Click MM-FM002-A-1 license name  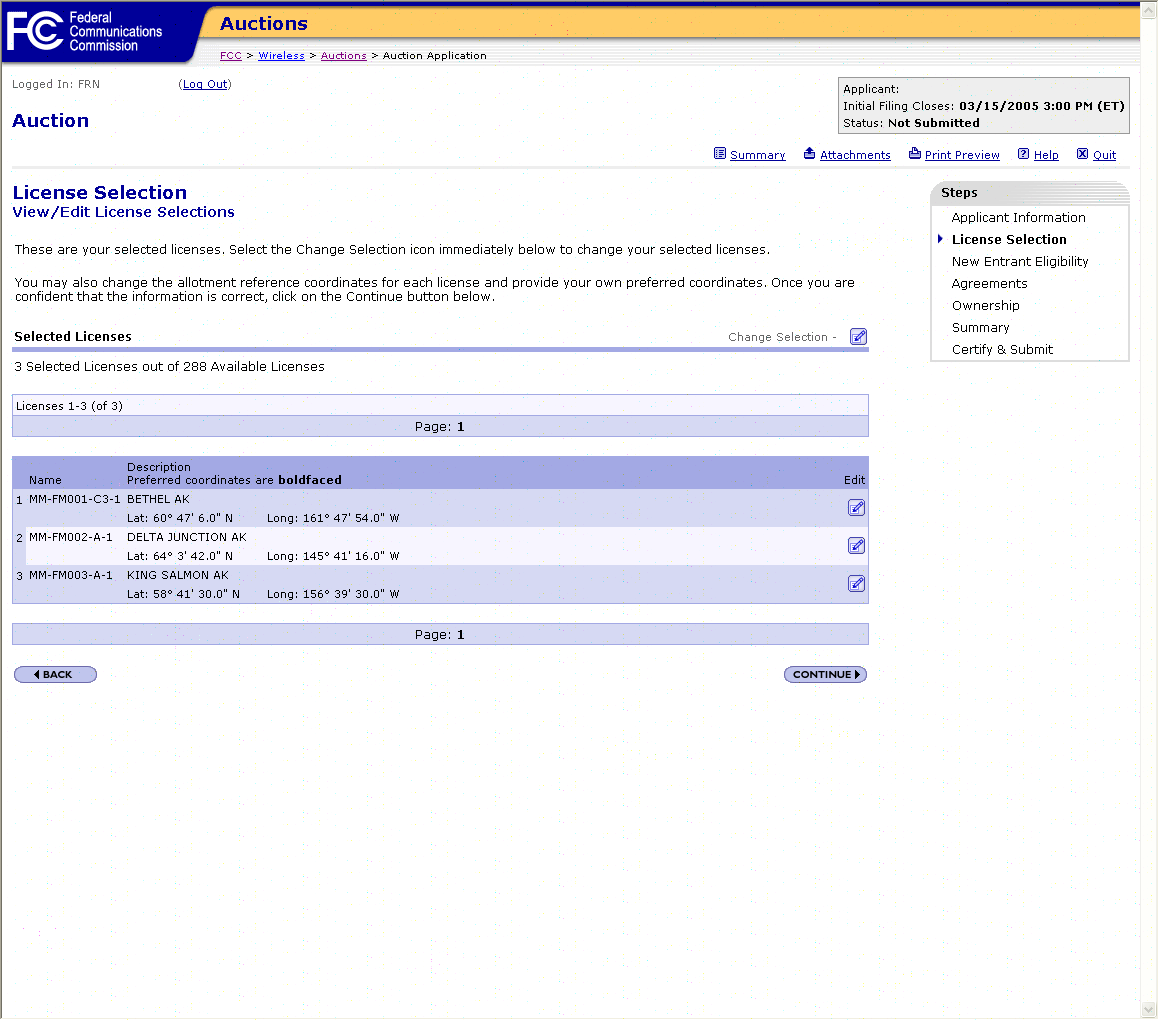click(70, 537)
